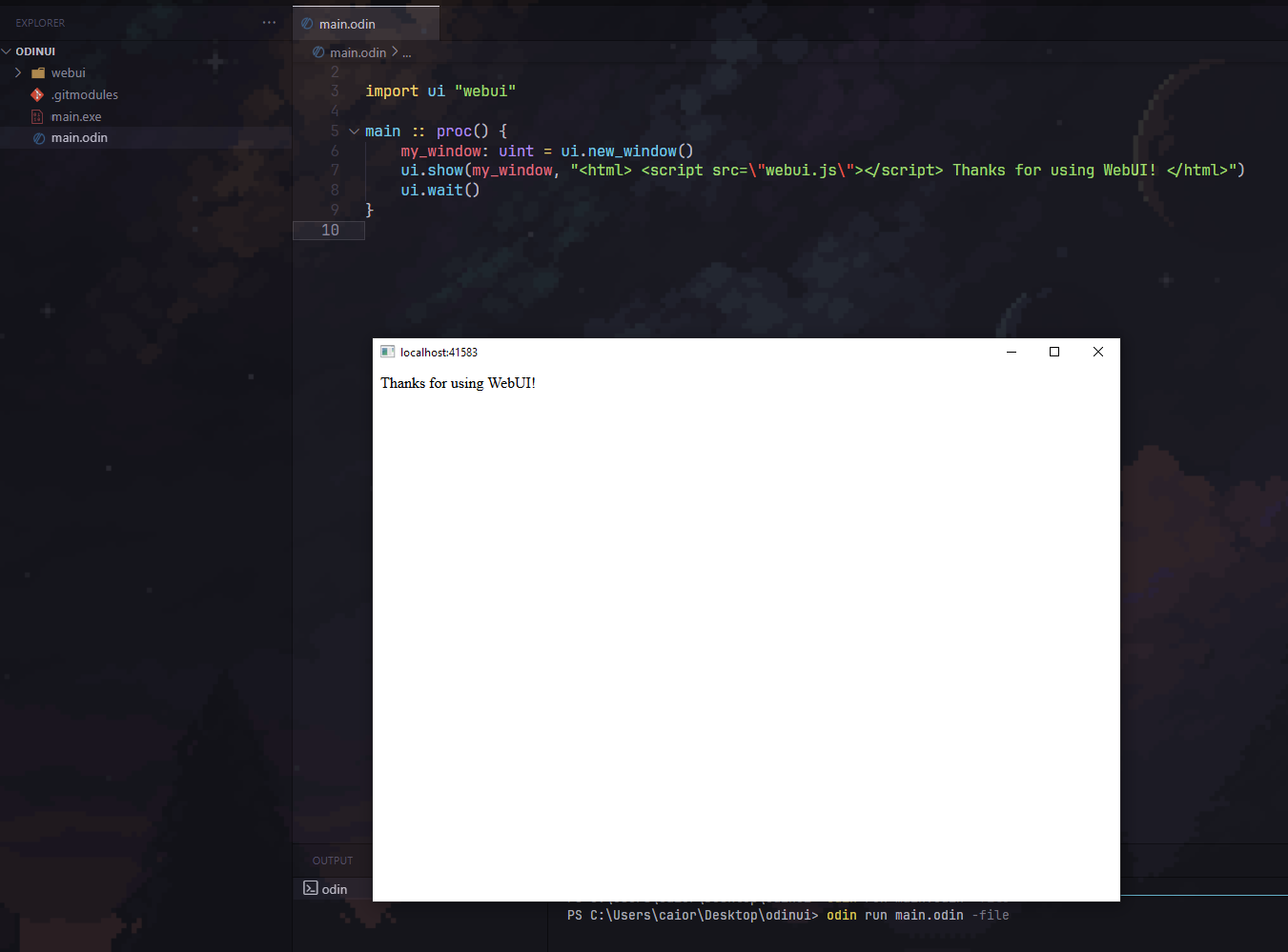Click the .gitmodules git file icon
The image size is (1288, 952).
tap(37, 95)
